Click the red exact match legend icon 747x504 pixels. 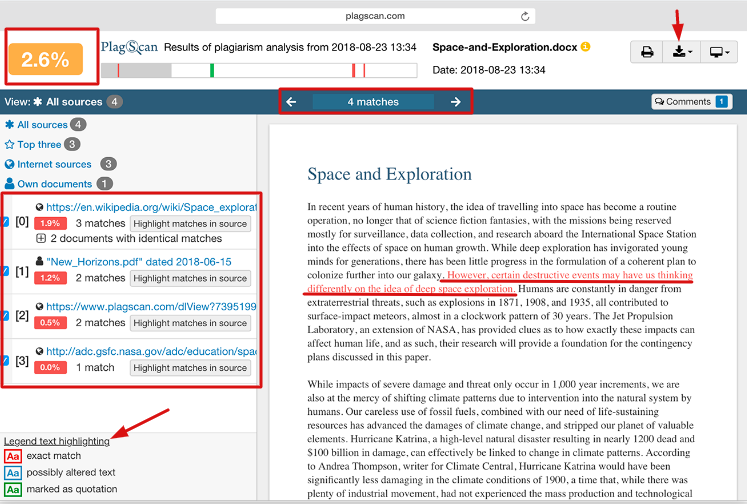pyautogui.click(x=13, y=456)
